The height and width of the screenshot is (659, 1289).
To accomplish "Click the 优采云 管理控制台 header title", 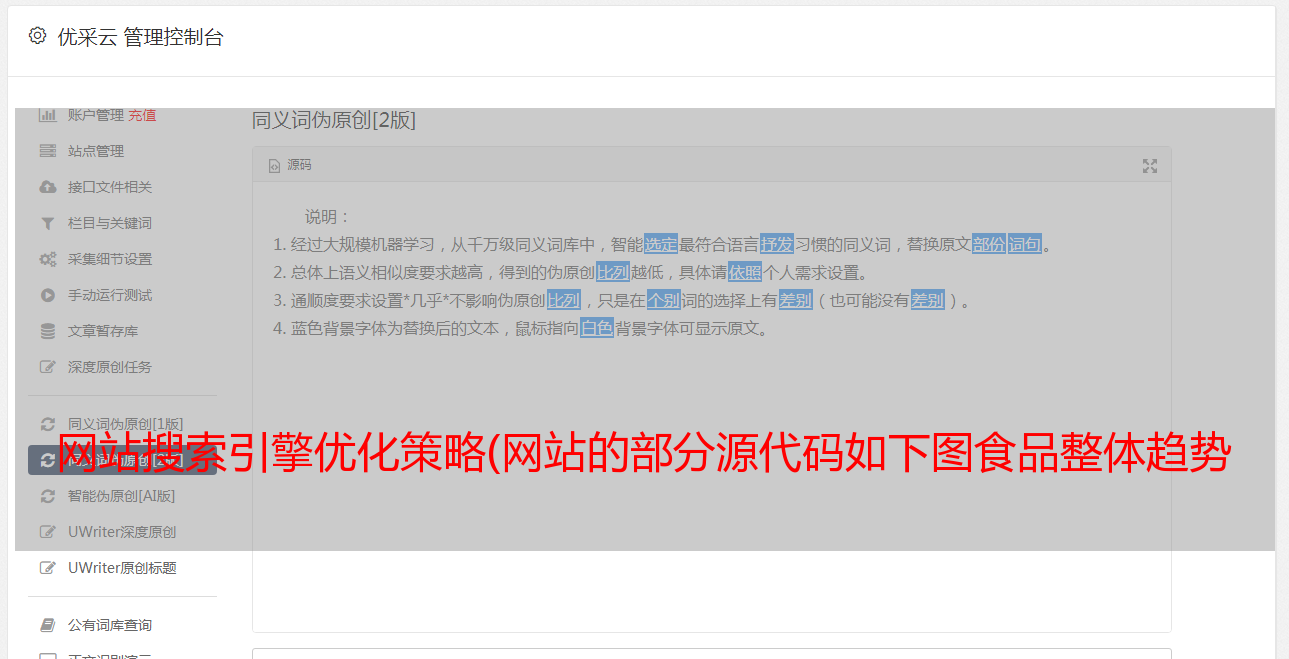I will pyautogui.click(x=140, y=38).
